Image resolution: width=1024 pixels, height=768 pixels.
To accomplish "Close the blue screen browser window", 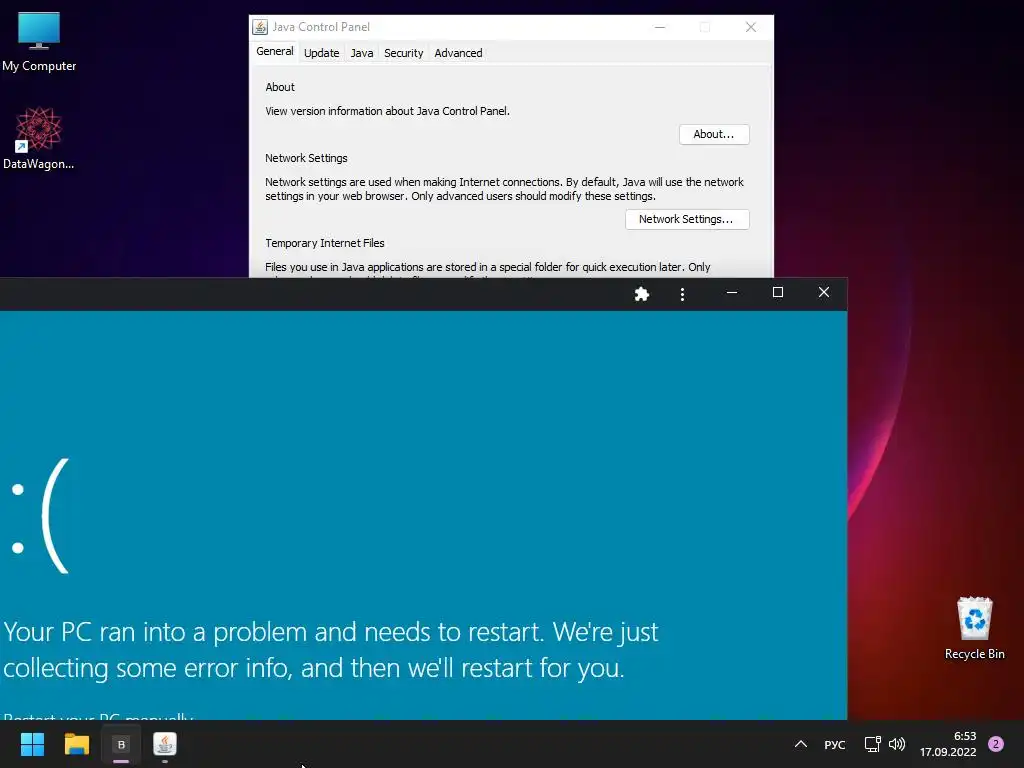I will (x=824, y=293).
